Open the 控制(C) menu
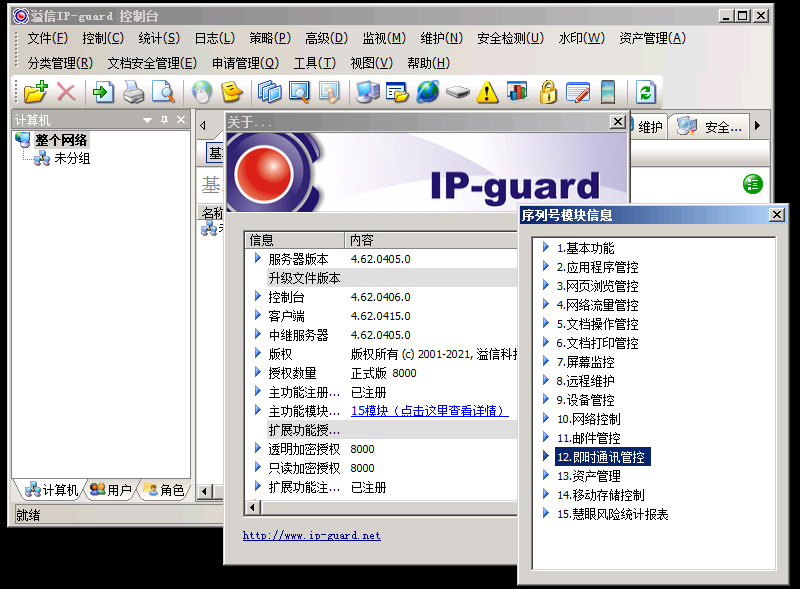 point(103,38)
